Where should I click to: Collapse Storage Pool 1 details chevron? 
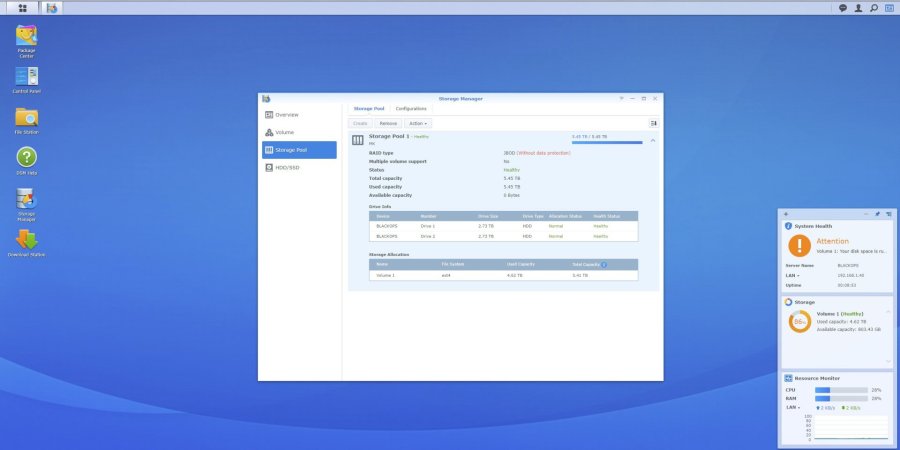(653, 141)
